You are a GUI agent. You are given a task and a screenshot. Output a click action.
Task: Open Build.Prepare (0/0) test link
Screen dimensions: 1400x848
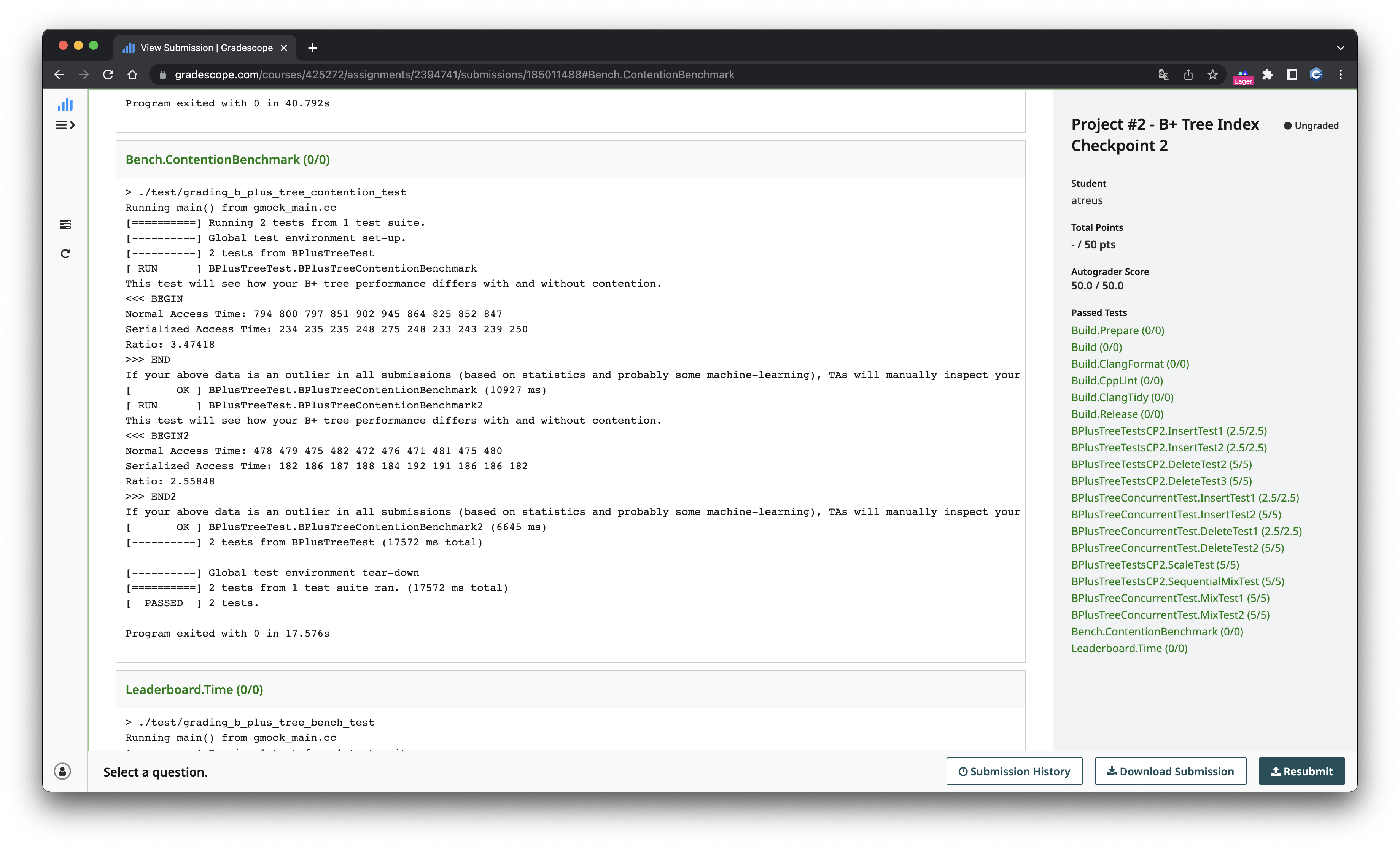click(x=1118, y=330)
